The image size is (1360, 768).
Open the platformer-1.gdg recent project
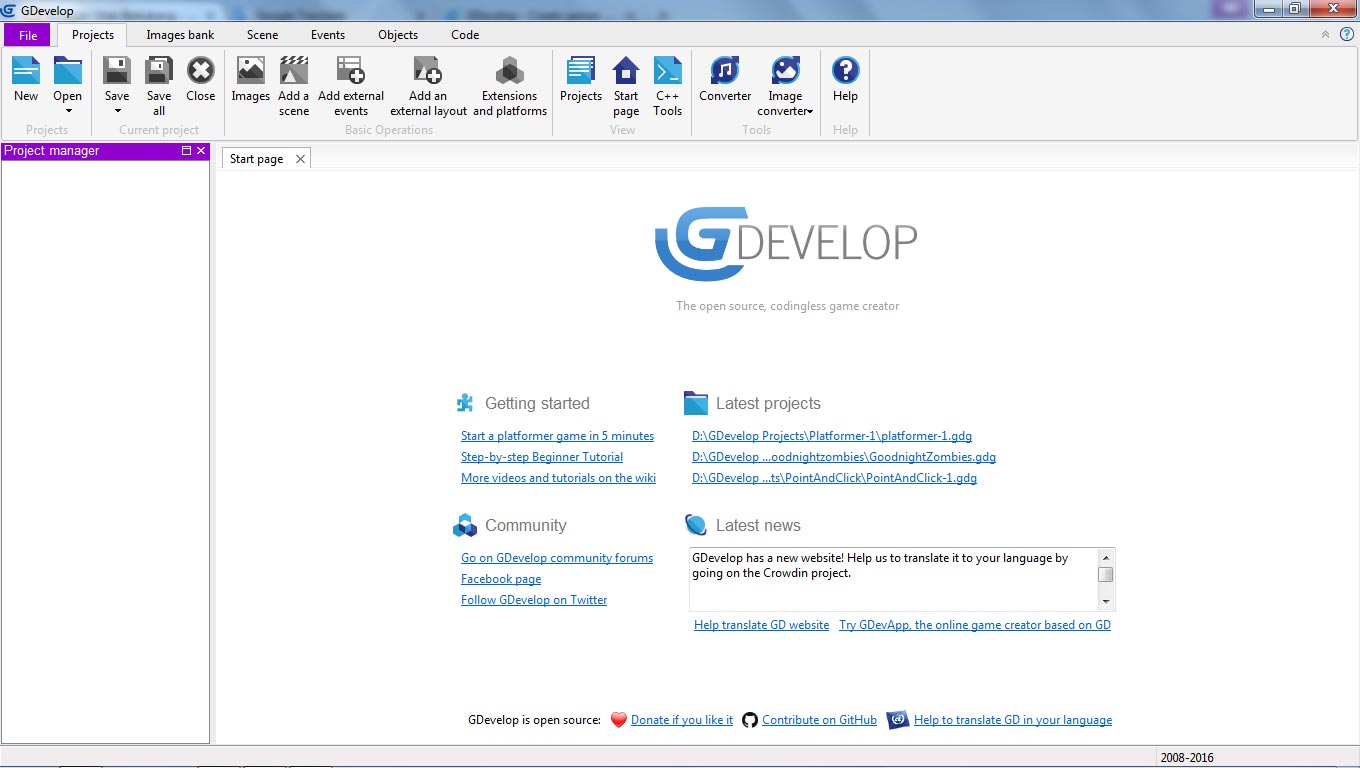pyautogui.click(x=831, y=435)
